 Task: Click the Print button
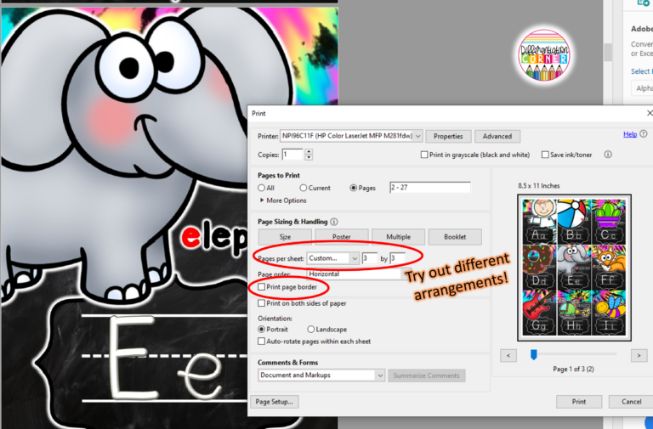579,402
